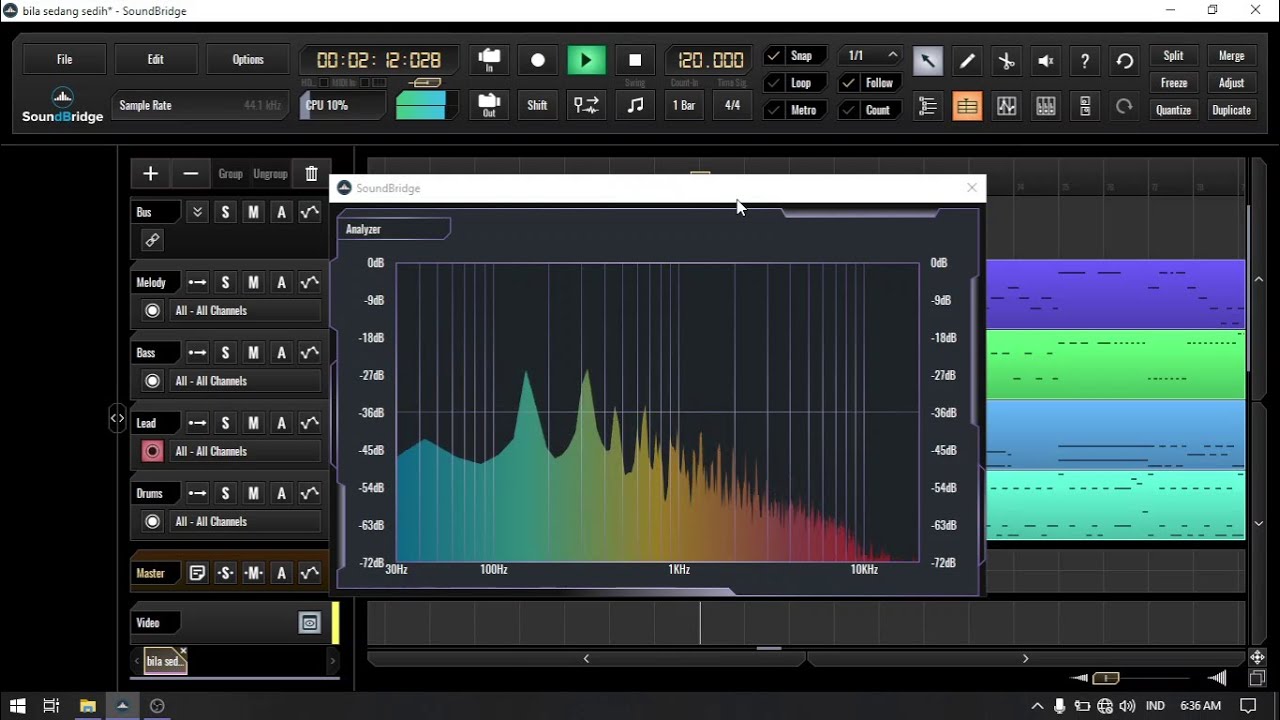Click the Stop transport button
The image size is (1280, 720).
click(x=635, y=60)
